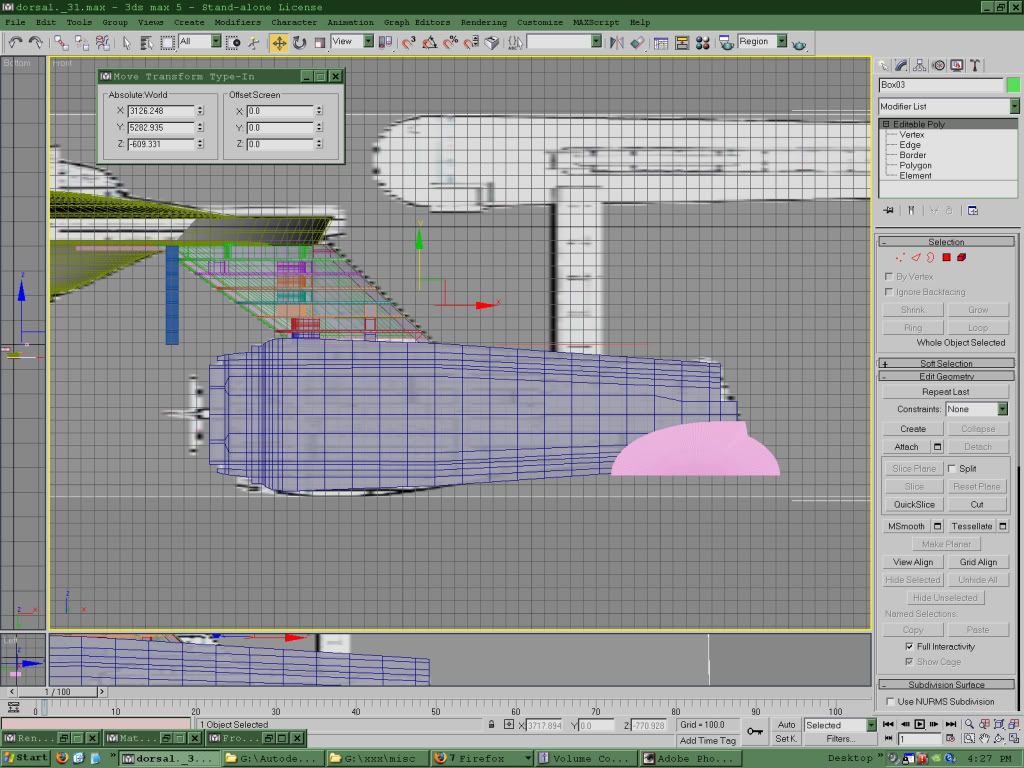Image resolution: width=1024 pixels, height=768 pixels.
Task: Click the Absolute World X value field
Action: (161, 111)
